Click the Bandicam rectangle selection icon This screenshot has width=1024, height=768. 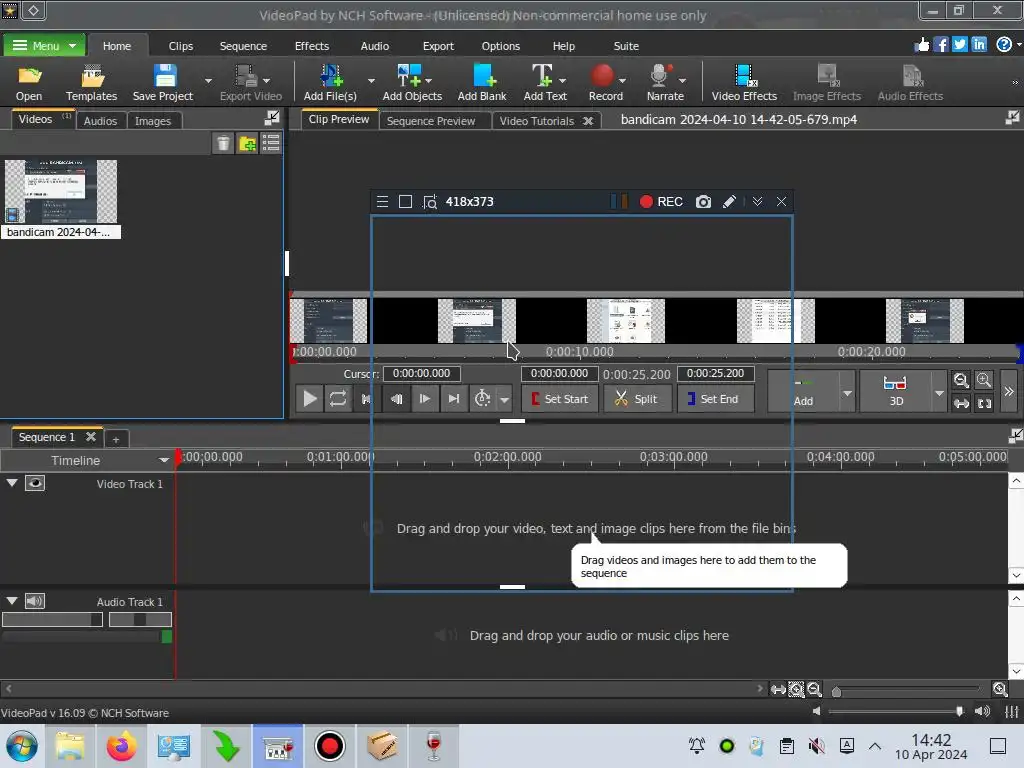pos(406,202)
